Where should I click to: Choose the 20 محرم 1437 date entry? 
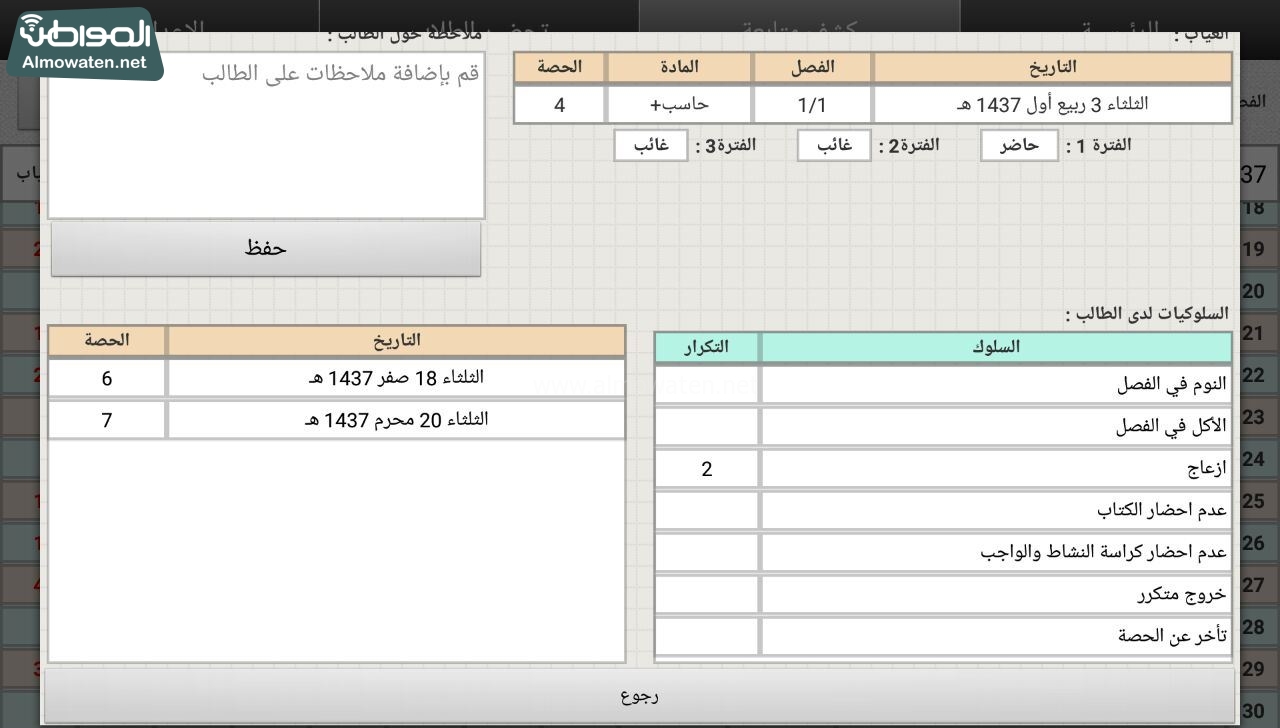(x=396, y=420)
